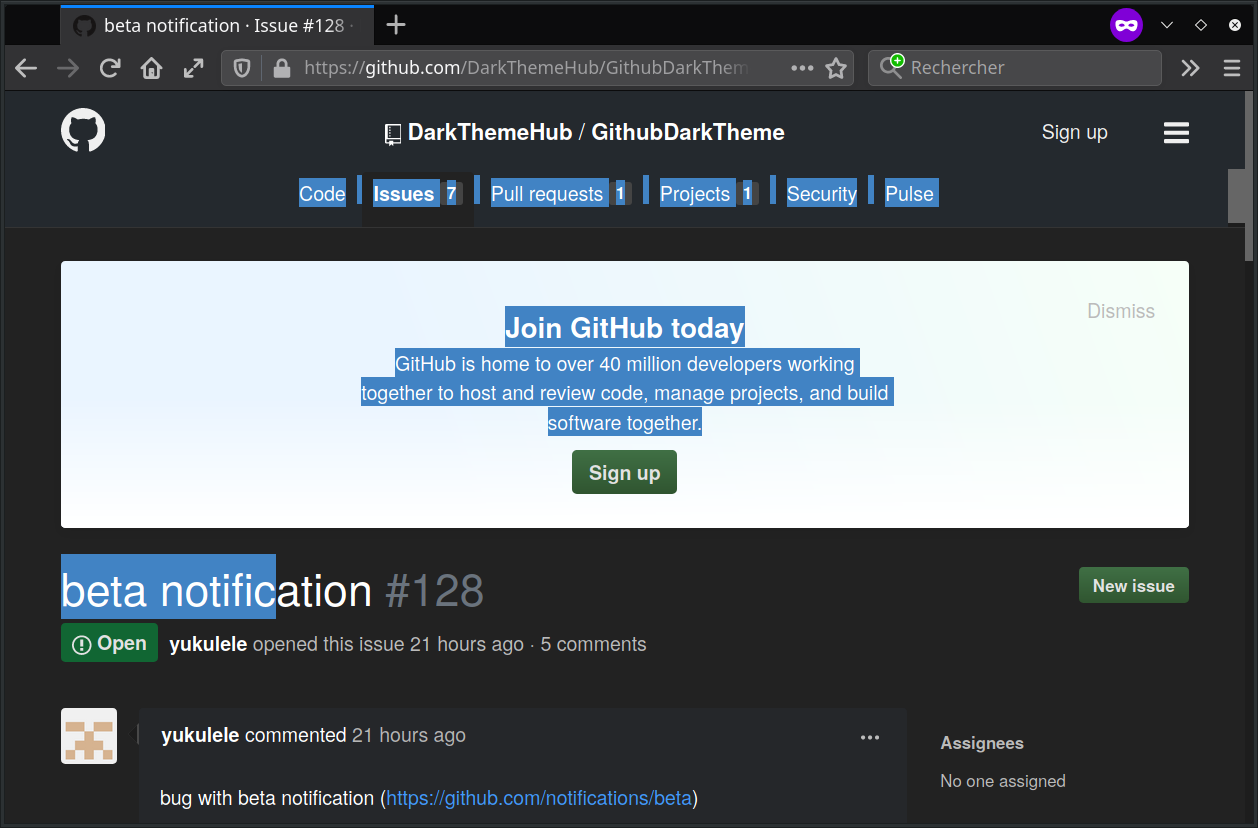Minimize window using title bar chevron

coord(1166,25)
